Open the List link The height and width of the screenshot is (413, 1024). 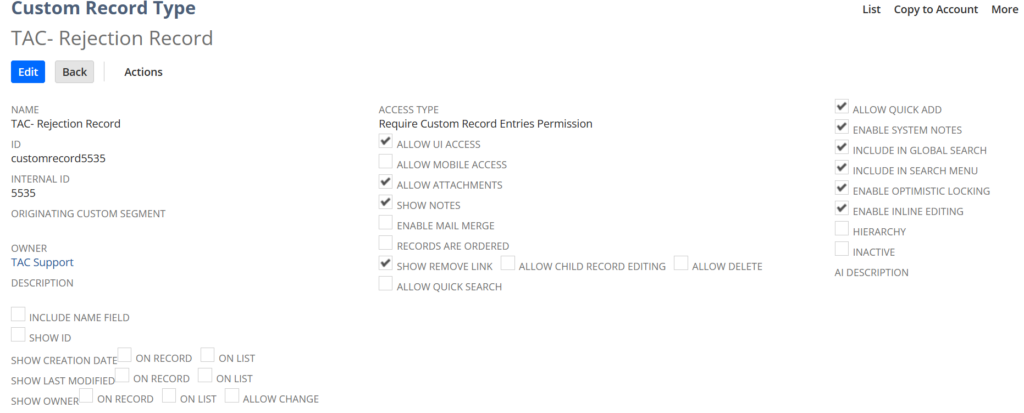tap(871, 9)
